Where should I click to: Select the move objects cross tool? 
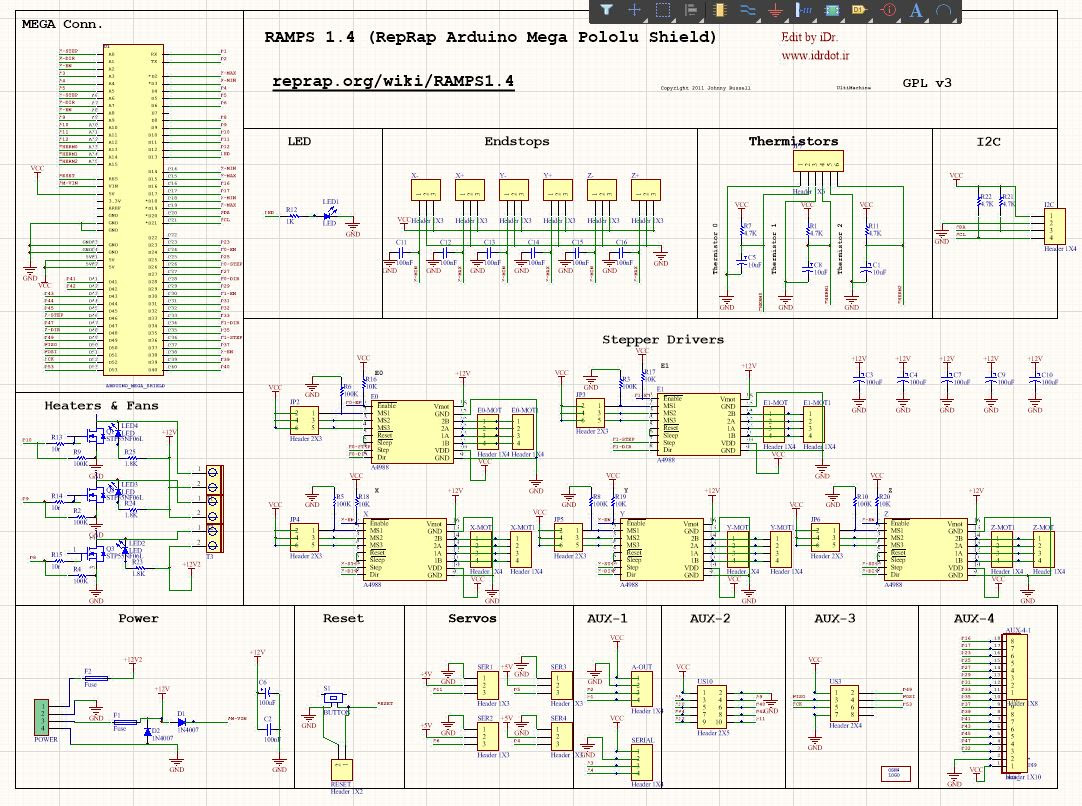(x=634, y=10)
